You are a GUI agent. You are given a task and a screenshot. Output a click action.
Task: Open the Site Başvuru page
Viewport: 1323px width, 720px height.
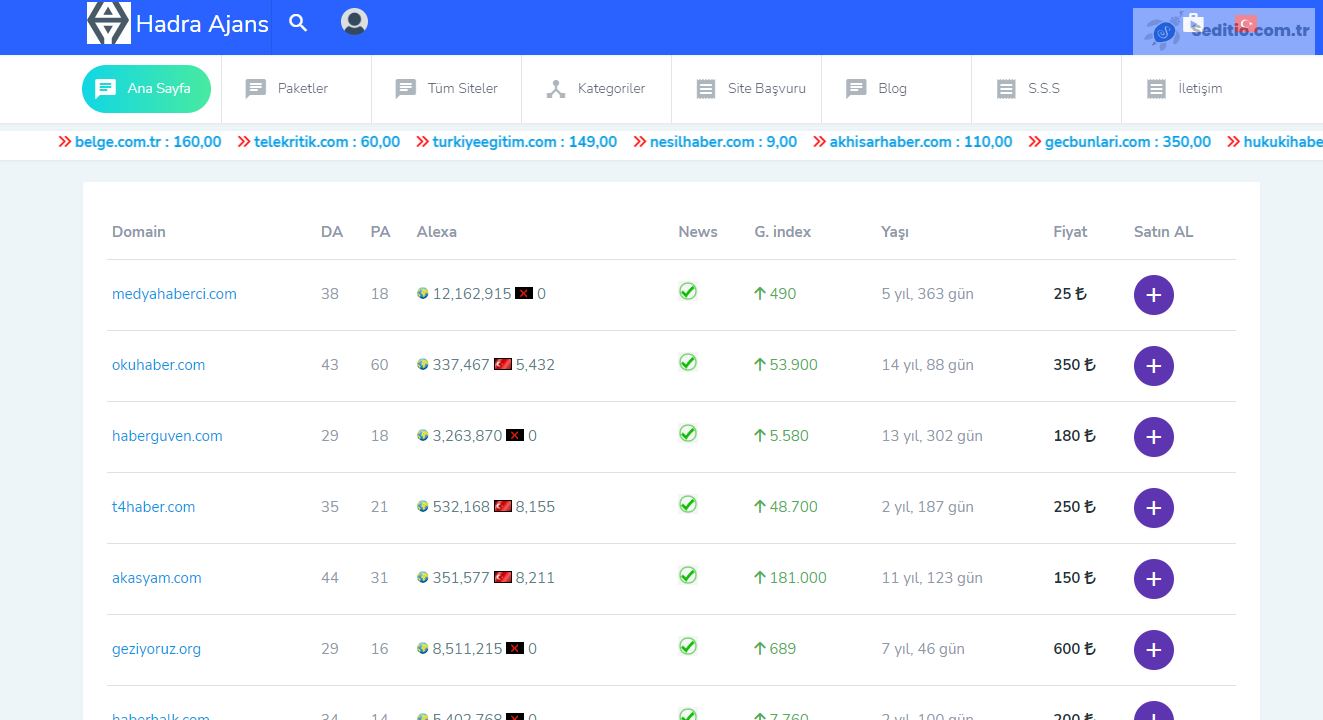(x=751, y=89)
